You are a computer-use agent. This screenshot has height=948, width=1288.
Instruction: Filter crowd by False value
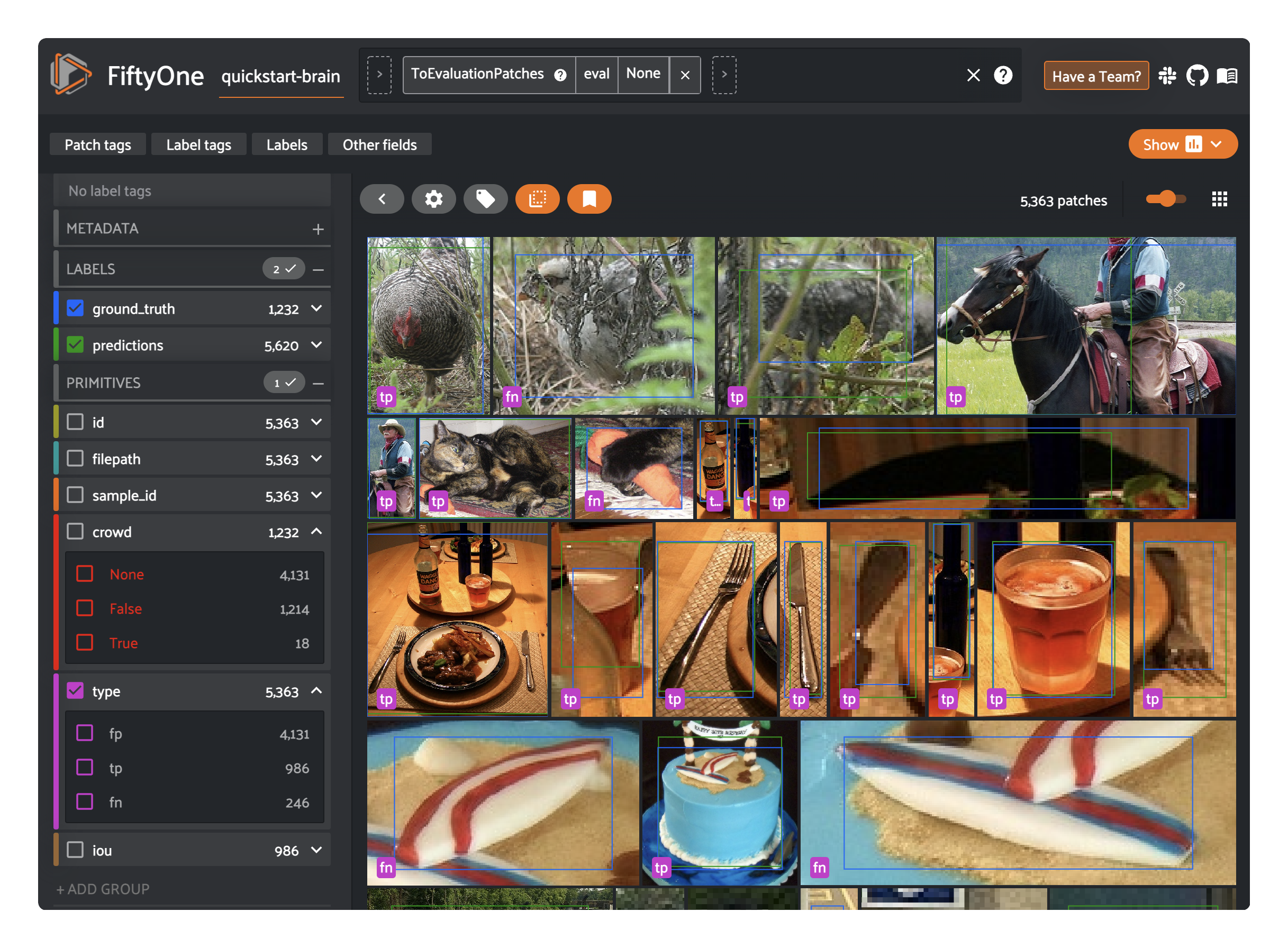pos(85,608)
